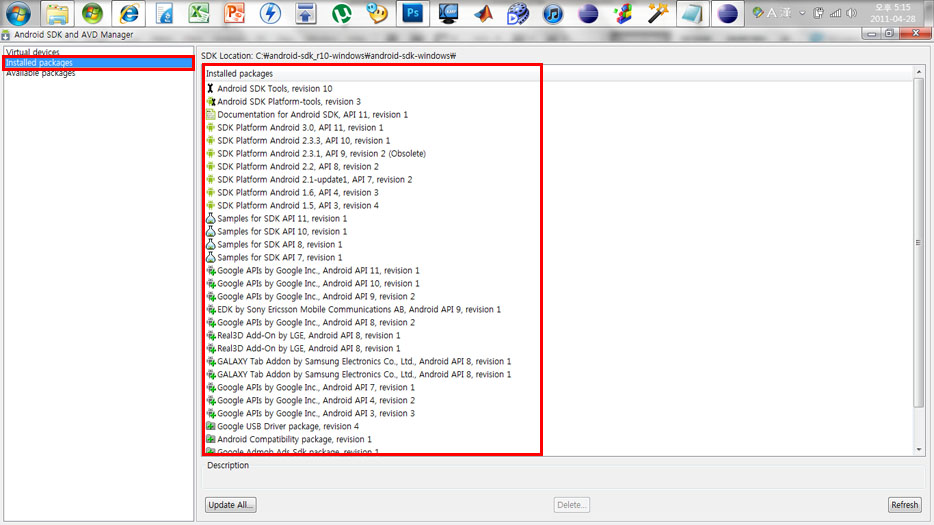Viewport: 934px width, 525px height.
Task: Open Excel from the taskbar
Action: [x=199, y=13]
